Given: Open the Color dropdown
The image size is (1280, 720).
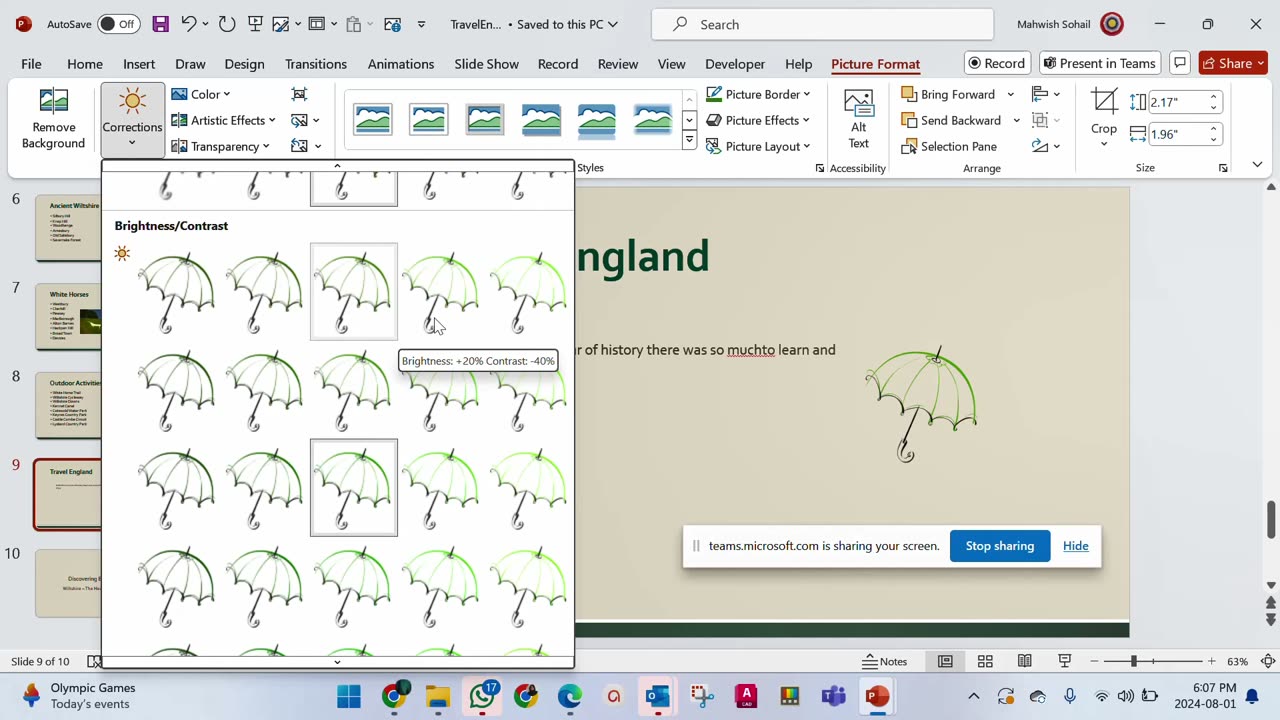Looking at the screenshot, I should [x=200, y=94].
